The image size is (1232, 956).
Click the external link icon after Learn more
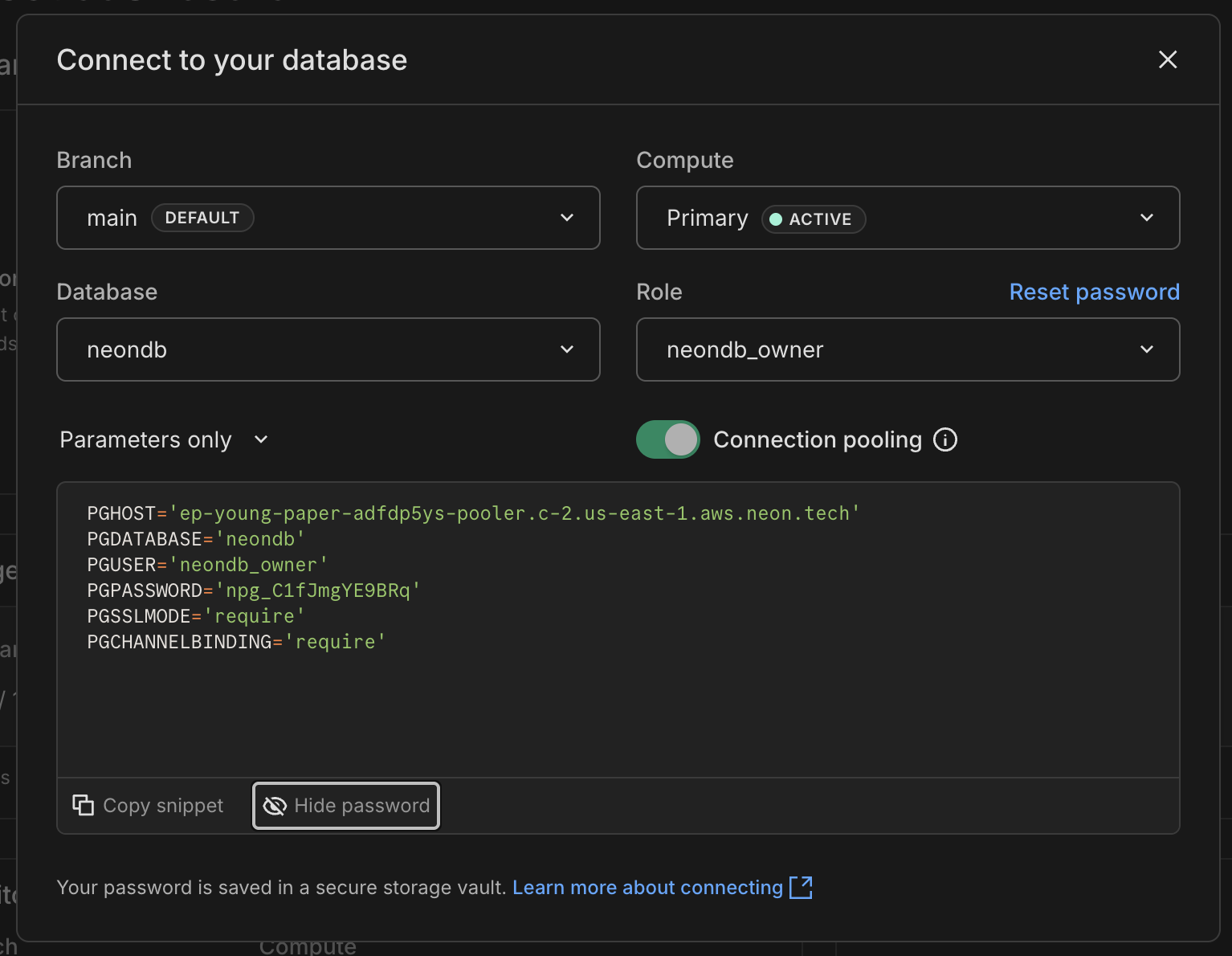(x=801, y=888)
